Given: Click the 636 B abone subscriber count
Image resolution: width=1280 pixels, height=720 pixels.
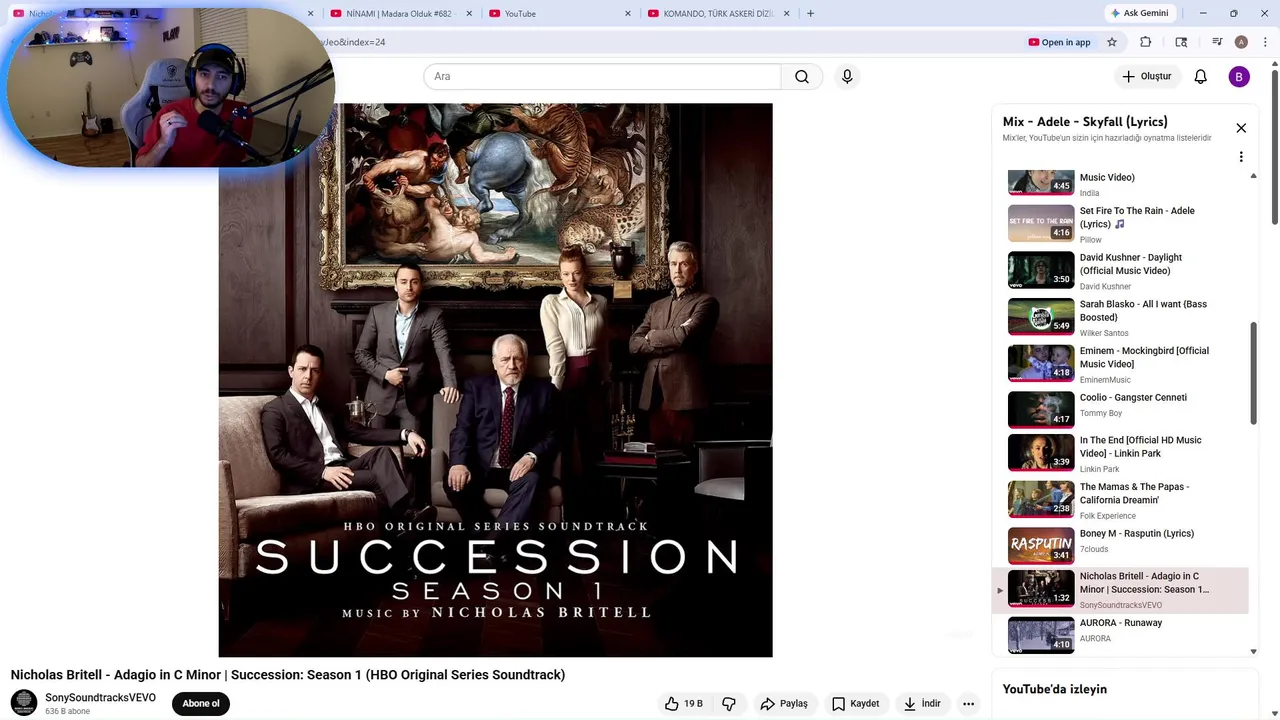Looking at the screenshot, I should tap(68, 712).
